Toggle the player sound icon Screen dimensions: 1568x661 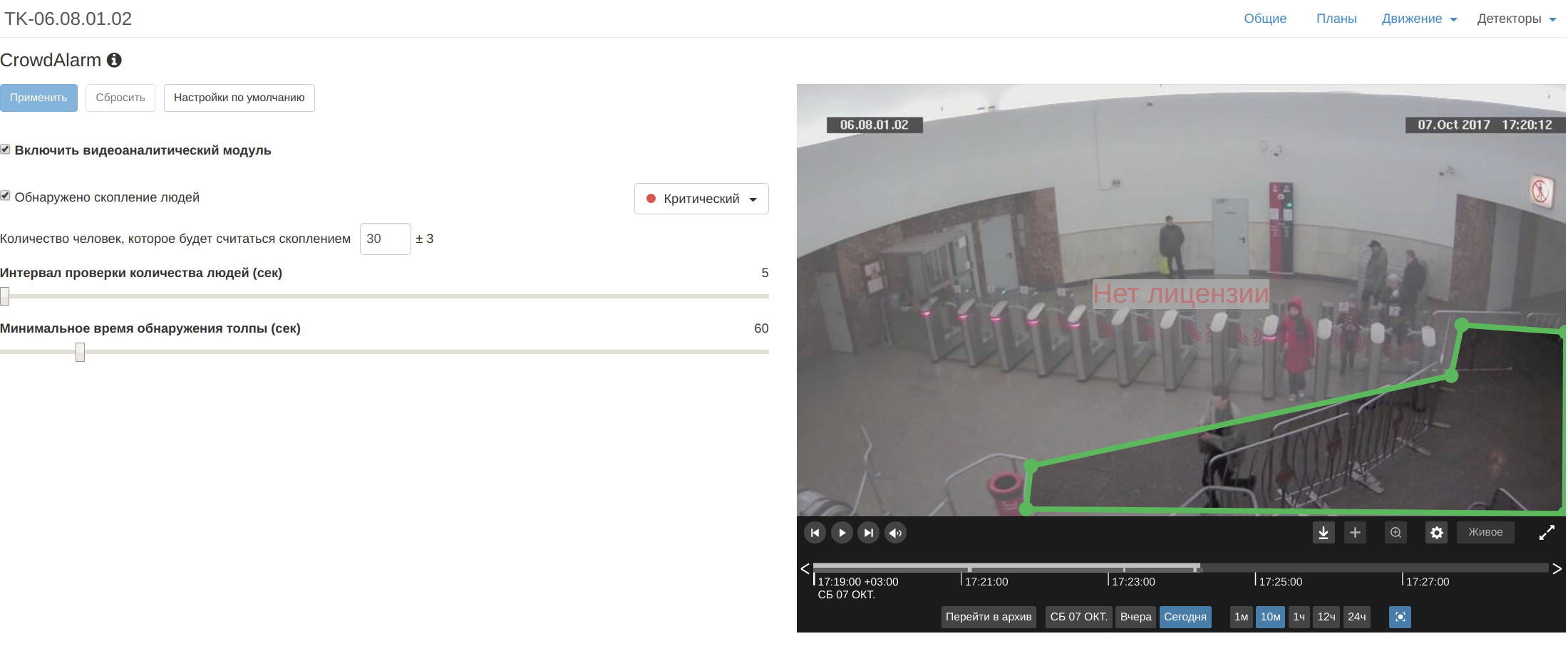click(x=896, y=533)
